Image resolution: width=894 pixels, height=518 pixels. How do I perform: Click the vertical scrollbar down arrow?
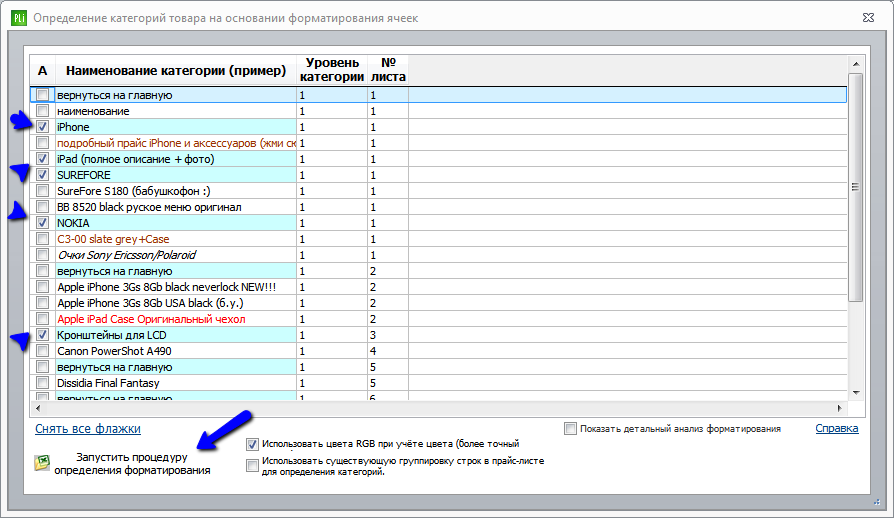coord(856,393)
